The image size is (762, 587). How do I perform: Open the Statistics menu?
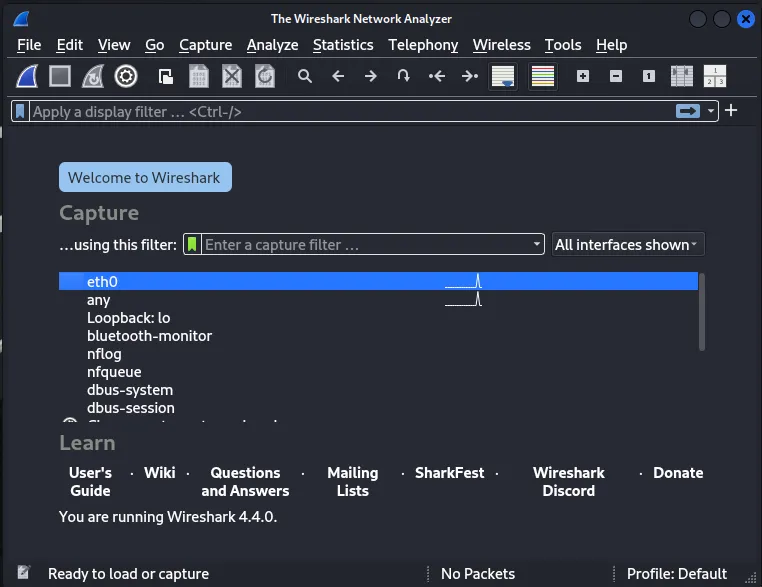(342, 45)
